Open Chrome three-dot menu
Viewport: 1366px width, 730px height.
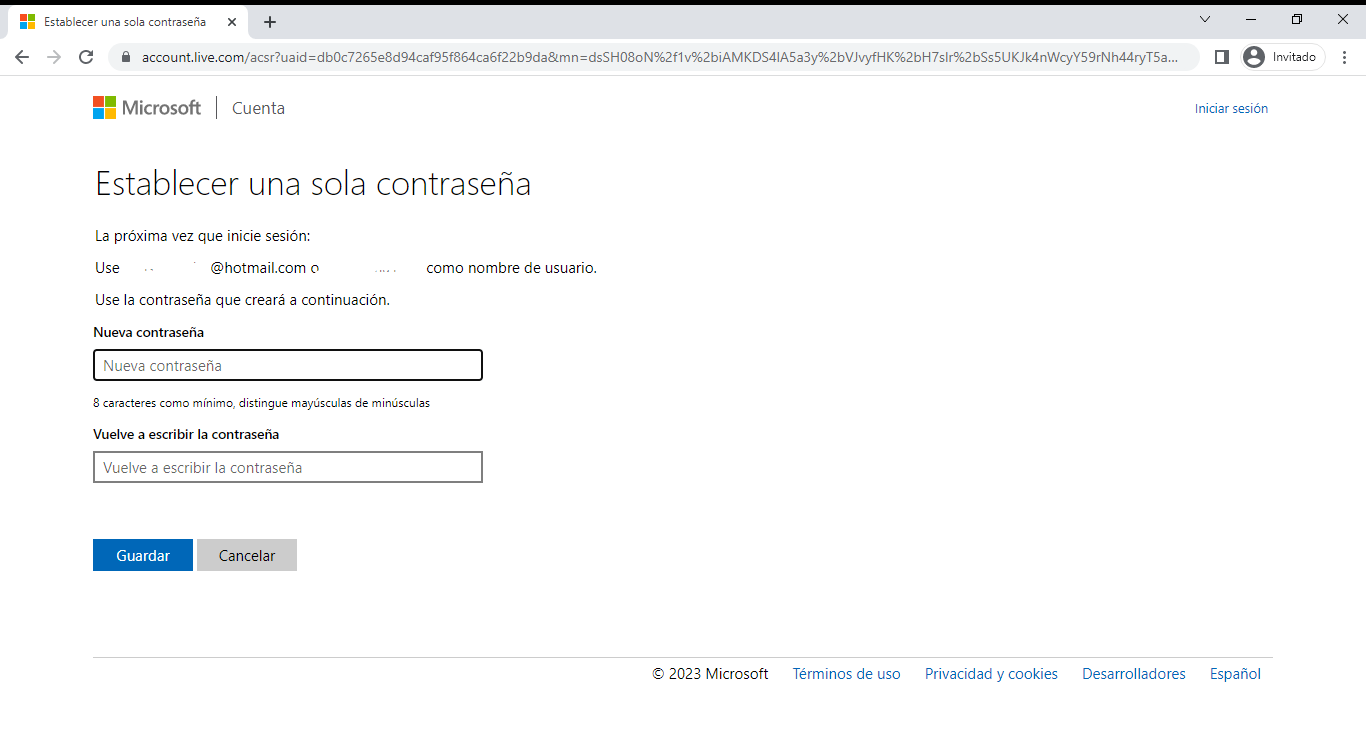pyautogui.click(x=1344, y=57)
